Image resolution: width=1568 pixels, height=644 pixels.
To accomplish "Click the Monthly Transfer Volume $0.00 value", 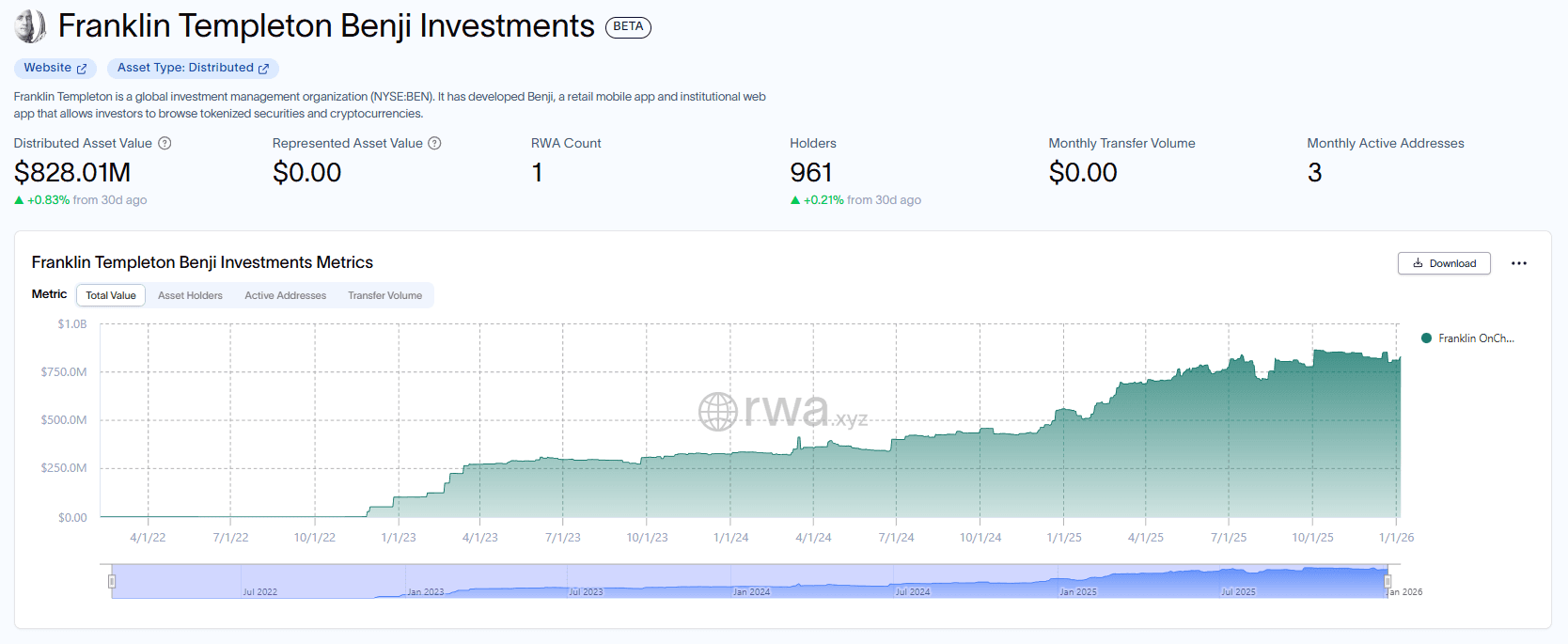I will point(1083,173).
